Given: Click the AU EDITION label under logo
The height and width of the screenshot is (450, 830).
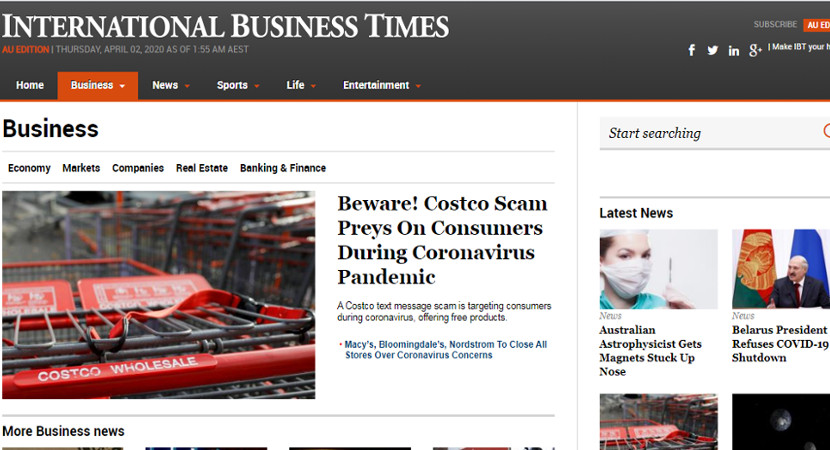Looking at the screenshot, I should pos(25,49).
